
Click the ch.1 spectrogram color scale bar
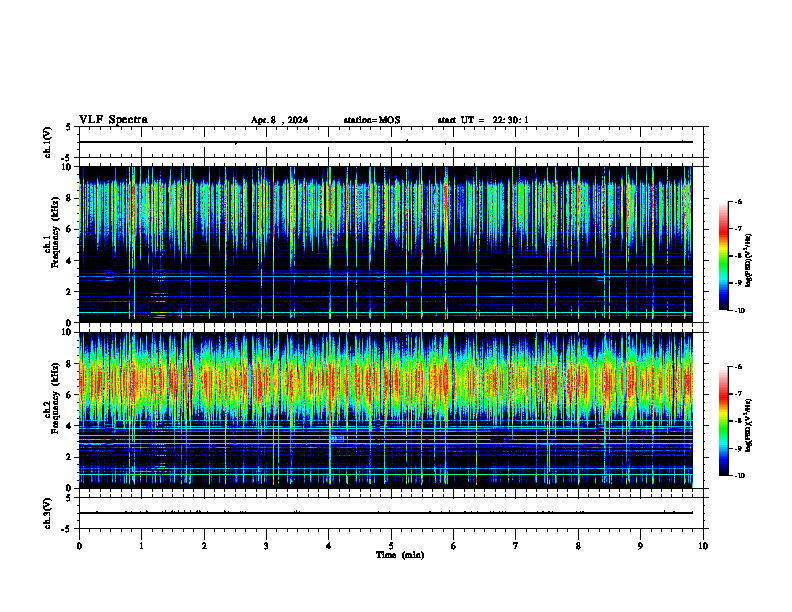pos(724,256)
